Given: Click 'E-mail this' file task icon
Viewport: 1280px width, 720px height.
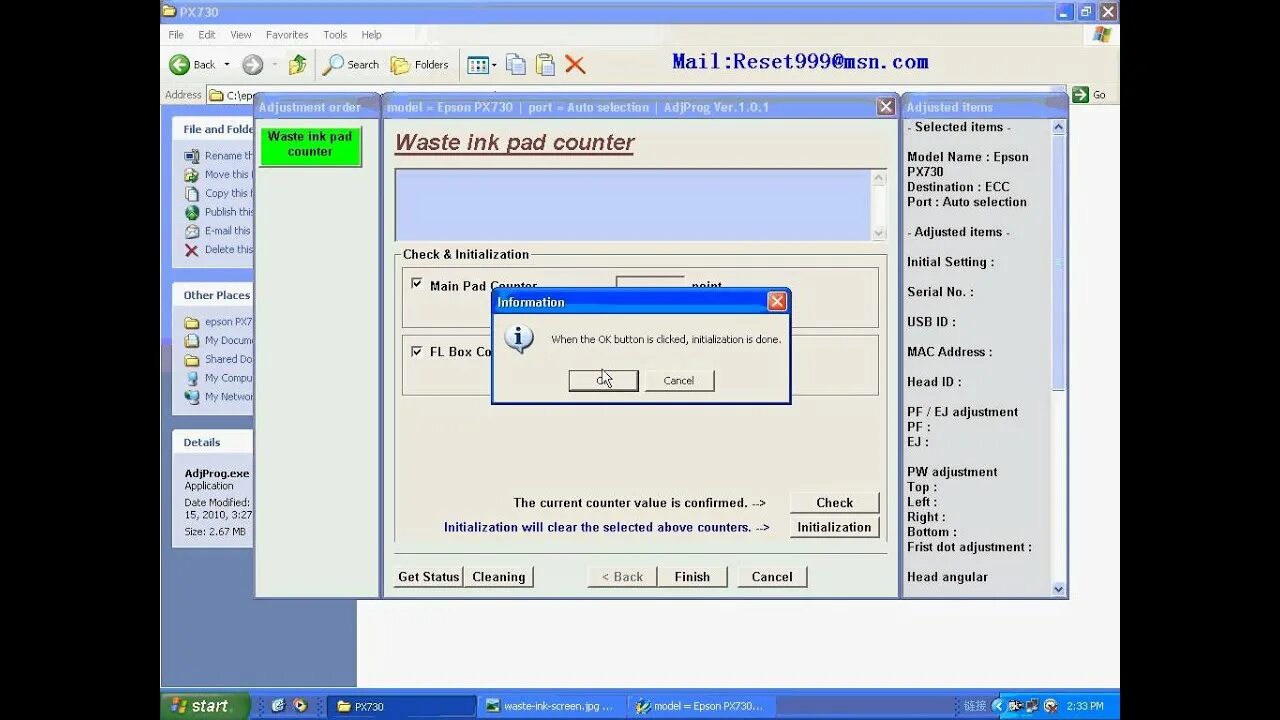Looking at the screenshot, I should point(192,231).
